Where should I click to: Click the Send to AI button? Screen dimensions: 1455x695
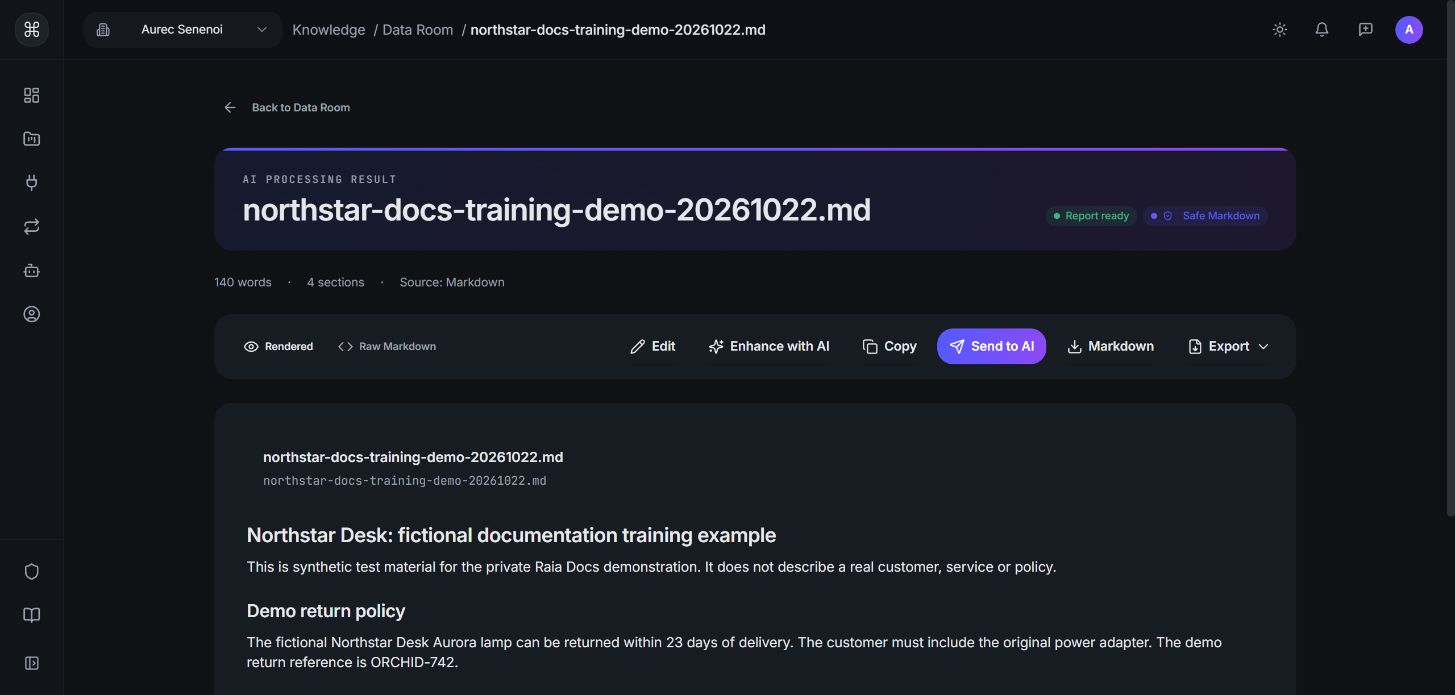[x=991, y=346]
